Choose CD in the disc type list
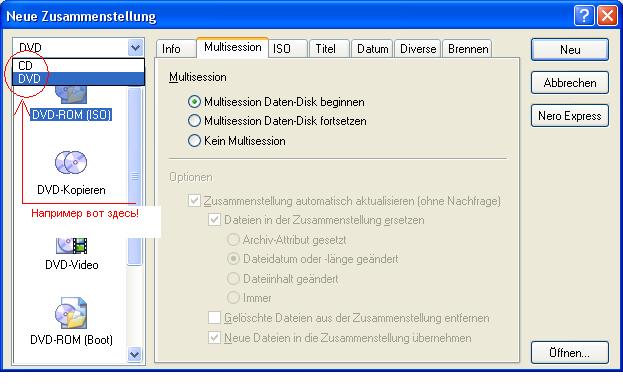Image resolution: width=623 pixels, height=384 pixels. pos(78,66)
